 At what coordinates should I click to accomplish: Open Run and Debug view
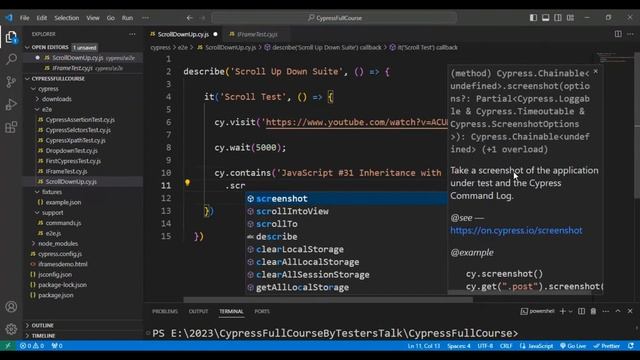[11, 104]
